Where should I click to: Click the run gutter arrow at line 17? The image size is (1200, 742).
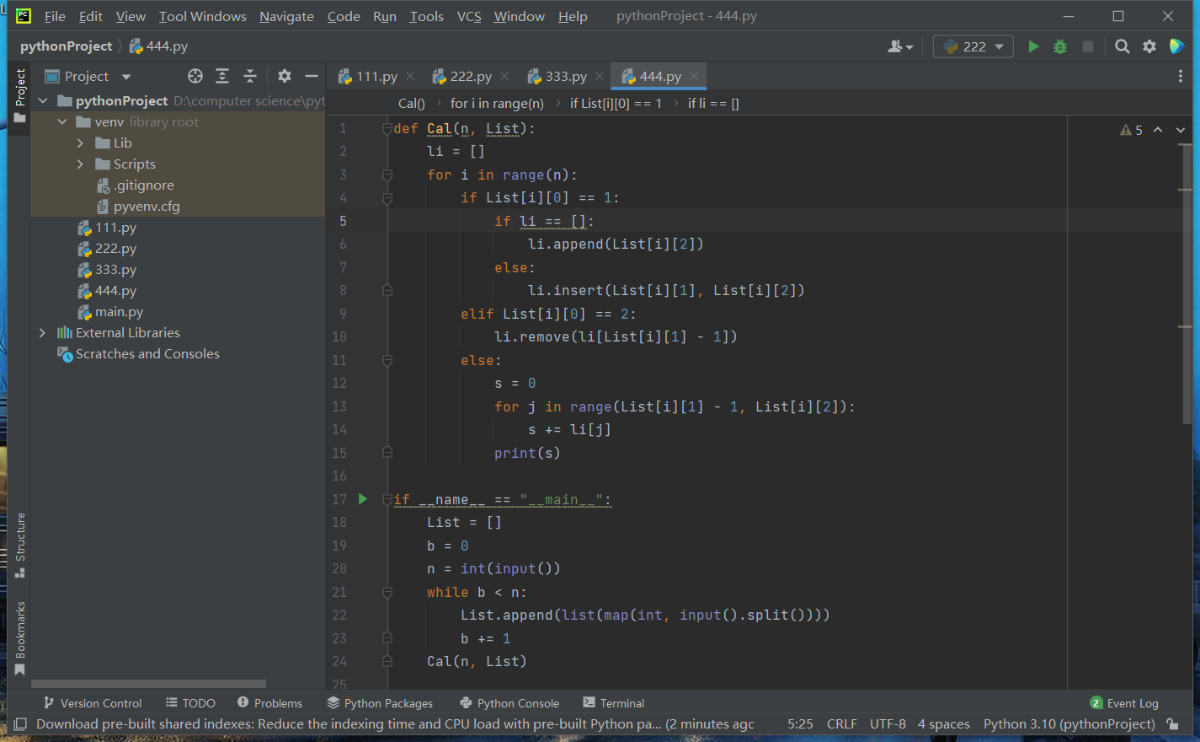363,499
